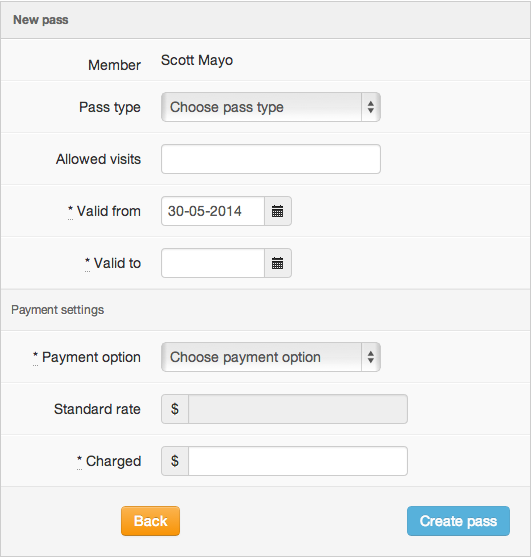Click the Valid from required asterisk
This screenshot has width=531, height=557.
[x=70, y=209]
